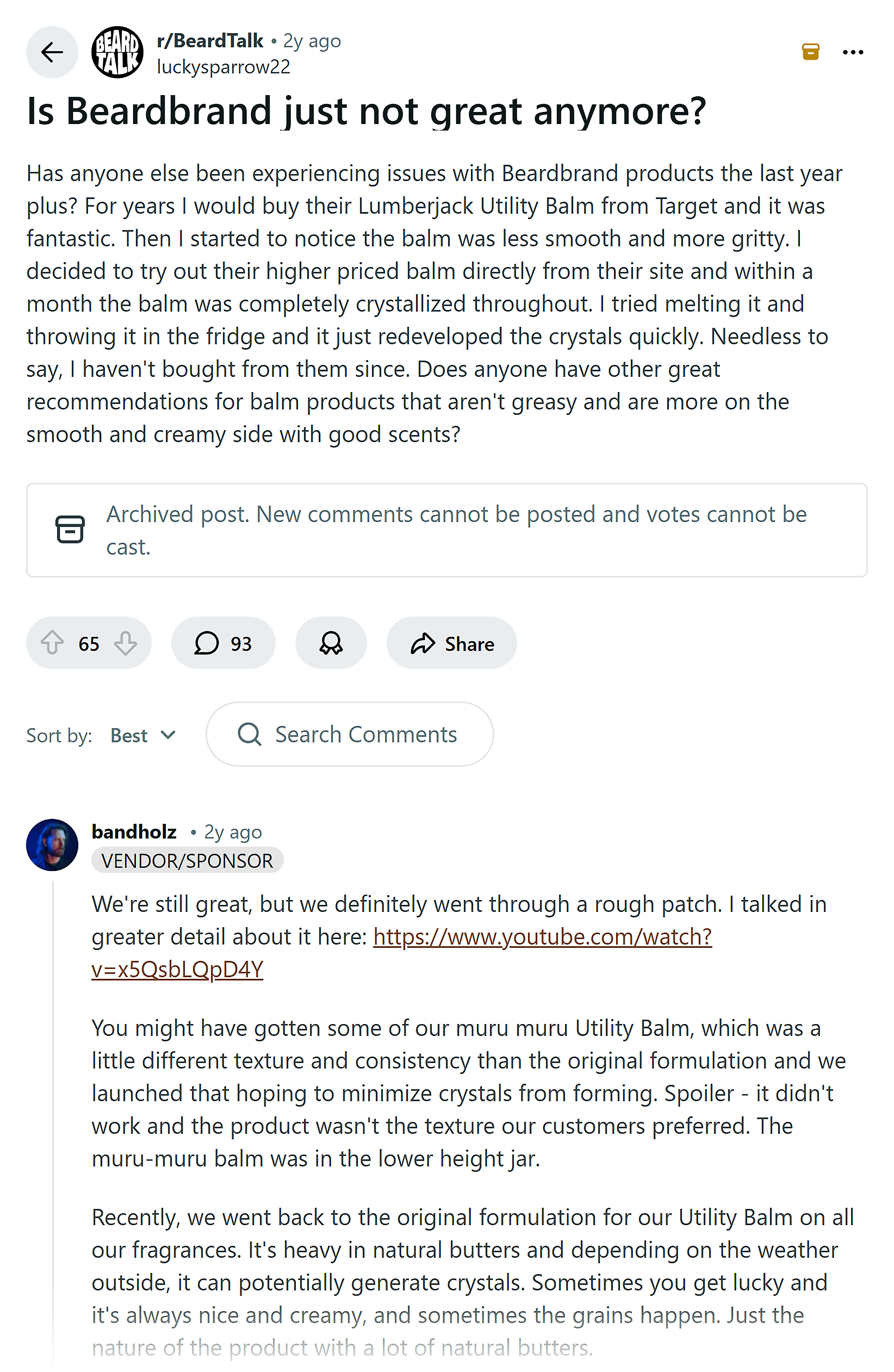Image resolution: width=894 pixels, height=1372 pixels.
Task: Upvote the post with the up arrow
Action: 53,643
